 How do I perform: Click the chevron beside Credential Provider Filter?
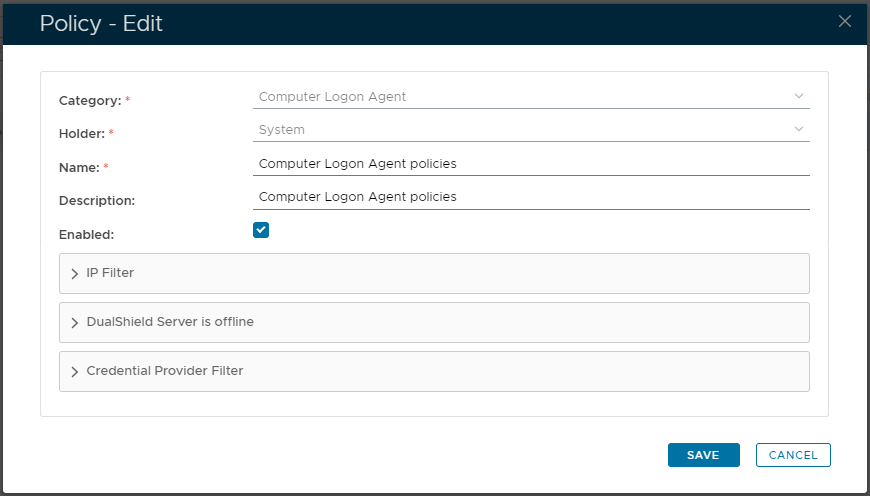[x=75, y=371]
